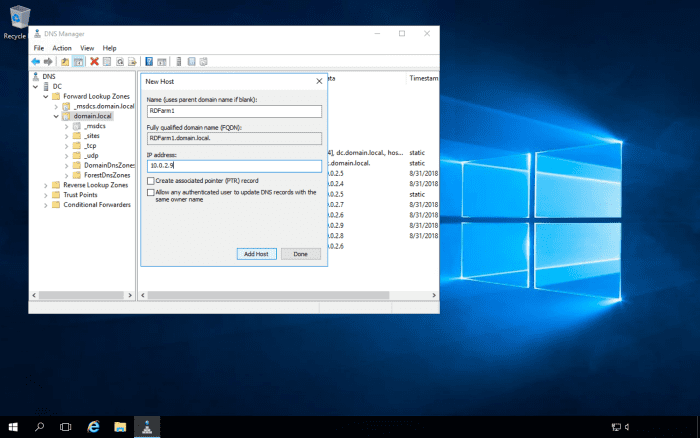Click the IP address input field
The height and width of the screenshot is (438, 700).
(234, 166)
